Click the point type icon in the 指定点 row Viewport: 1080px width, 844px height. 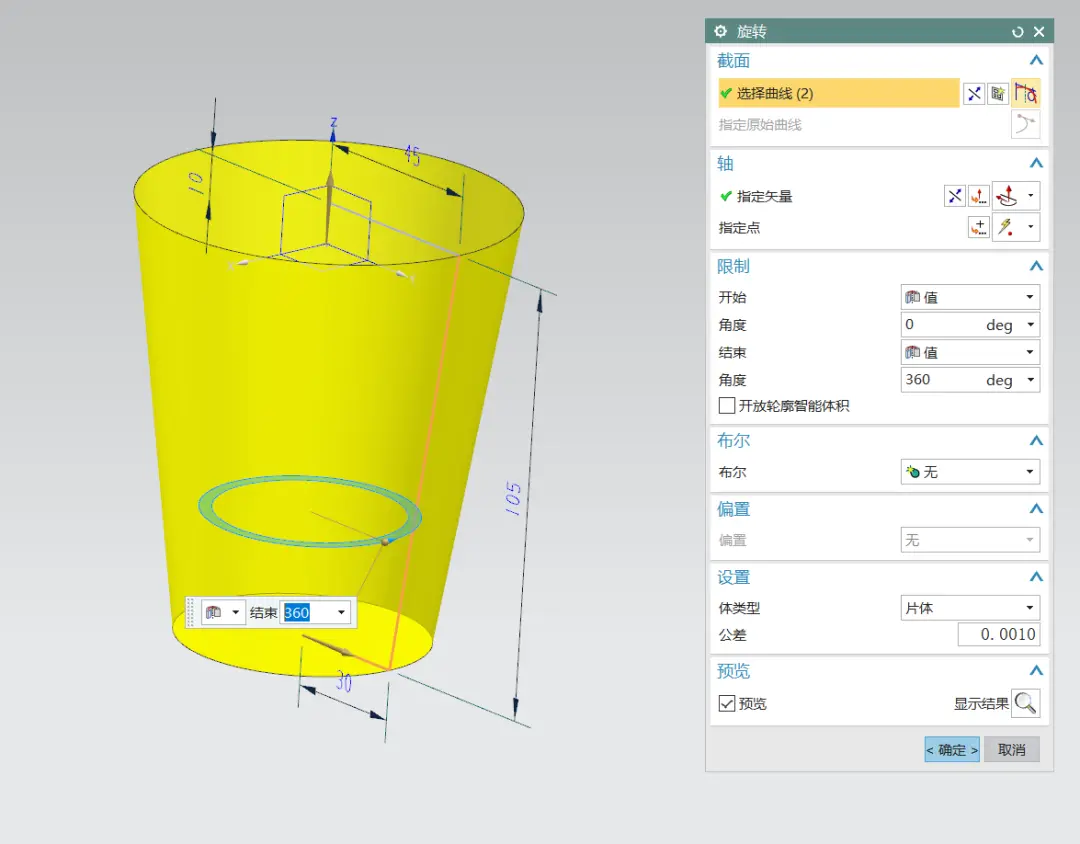(1007, 227)
